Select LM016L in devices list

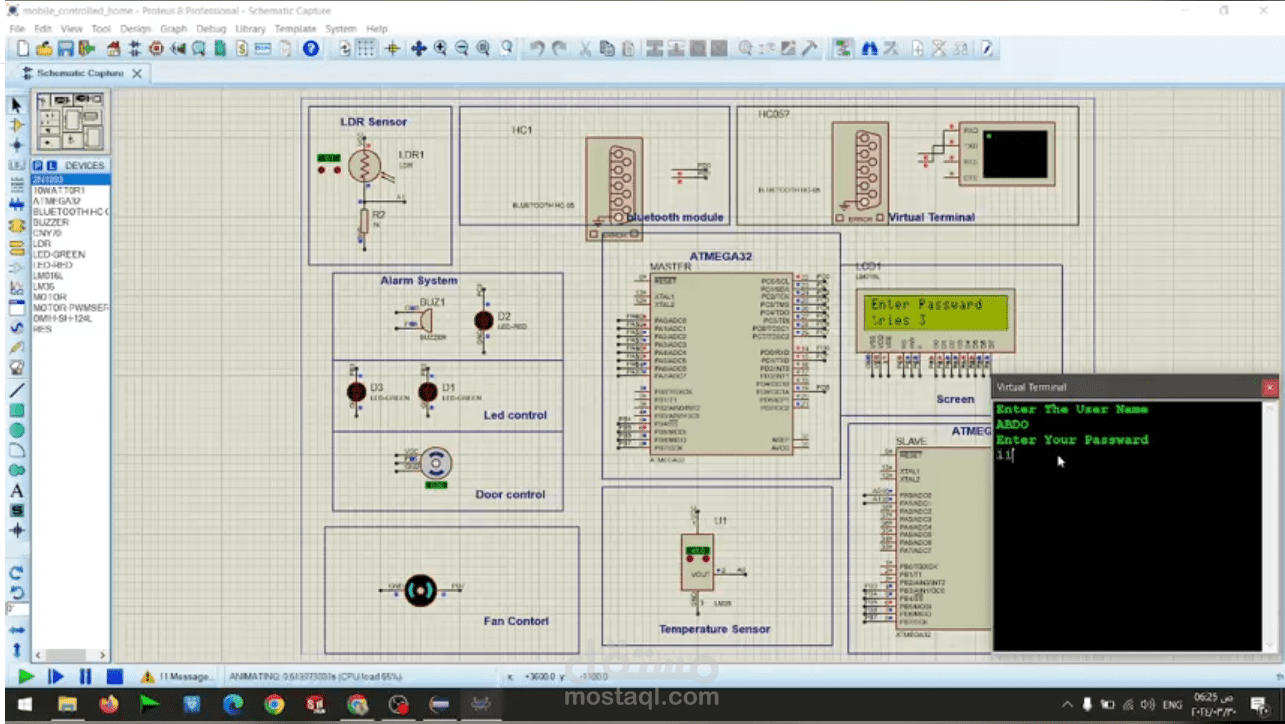tap(48, 276)
